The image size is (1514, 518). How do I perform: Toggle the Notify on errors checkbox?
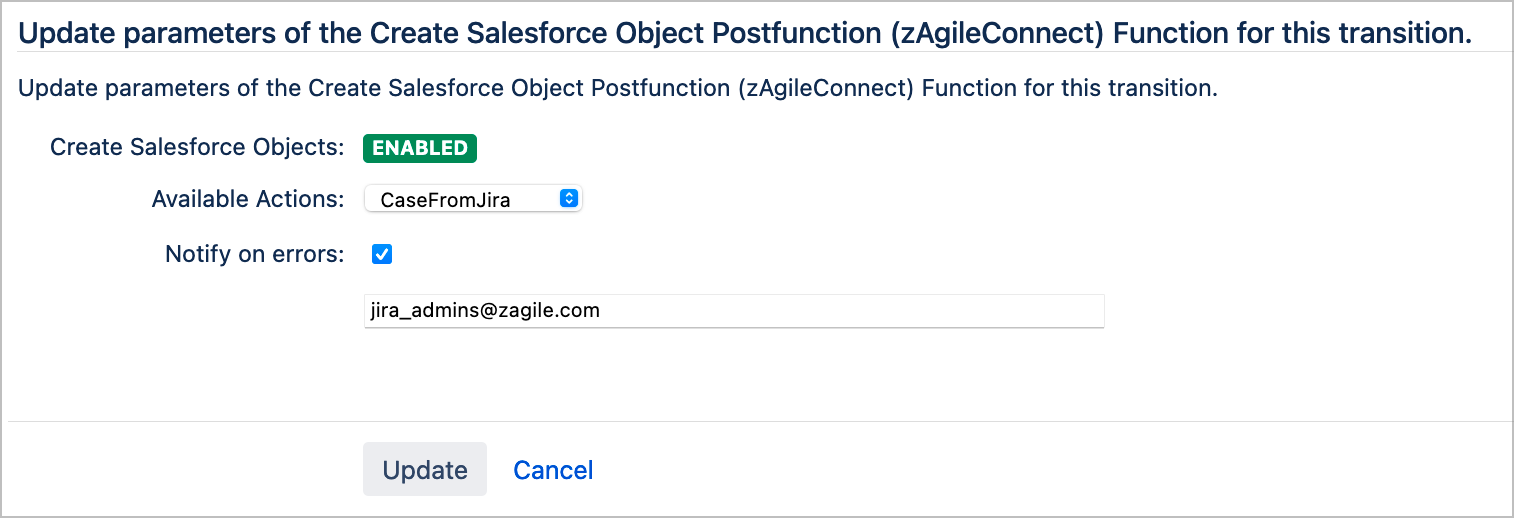tap(382, 254)
